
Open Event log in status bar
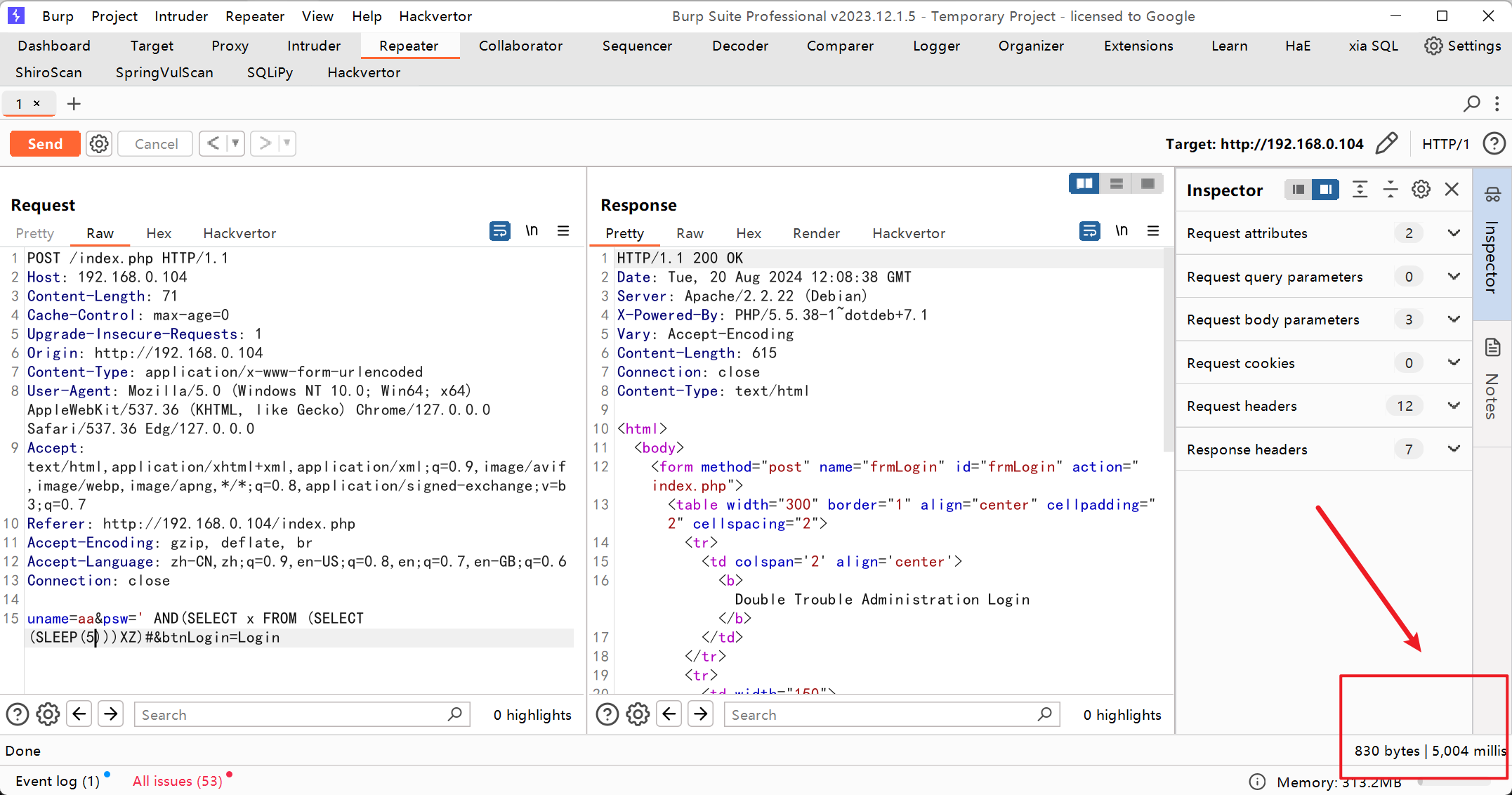tap(58, 781)
